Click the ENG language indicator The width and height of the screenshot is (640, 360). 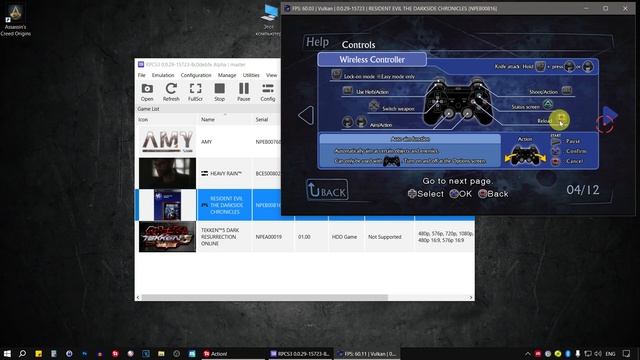[610, 354]
